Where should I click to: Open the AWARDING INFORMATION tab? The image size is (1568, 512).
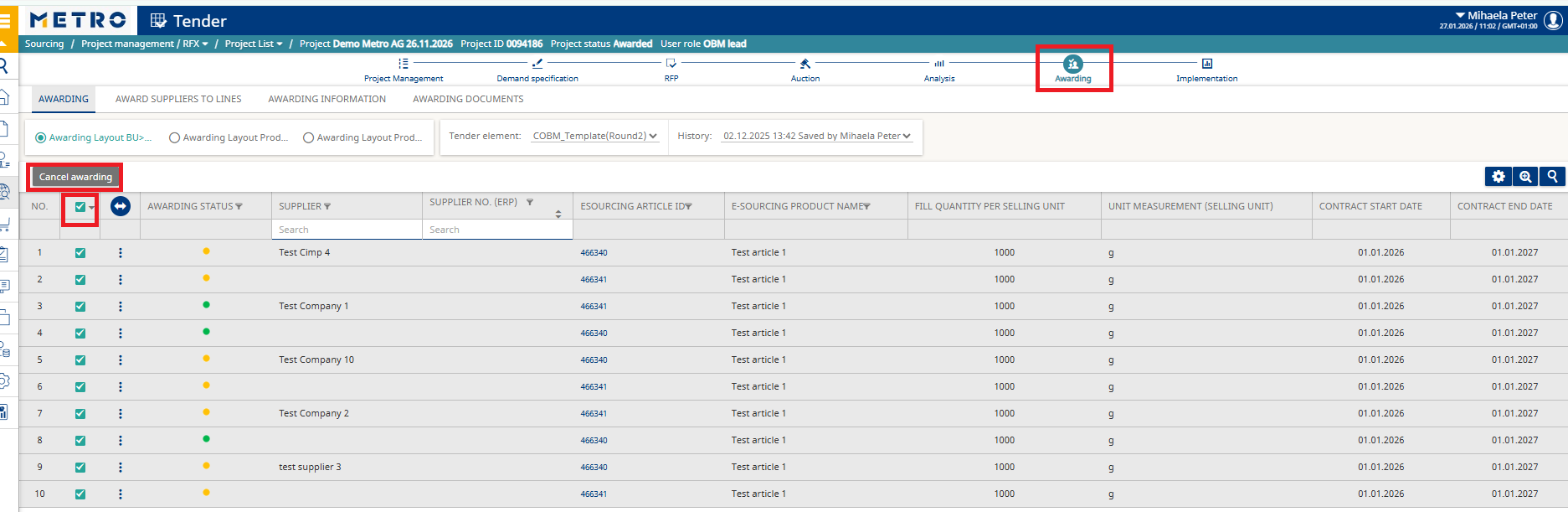coord(327,99)
